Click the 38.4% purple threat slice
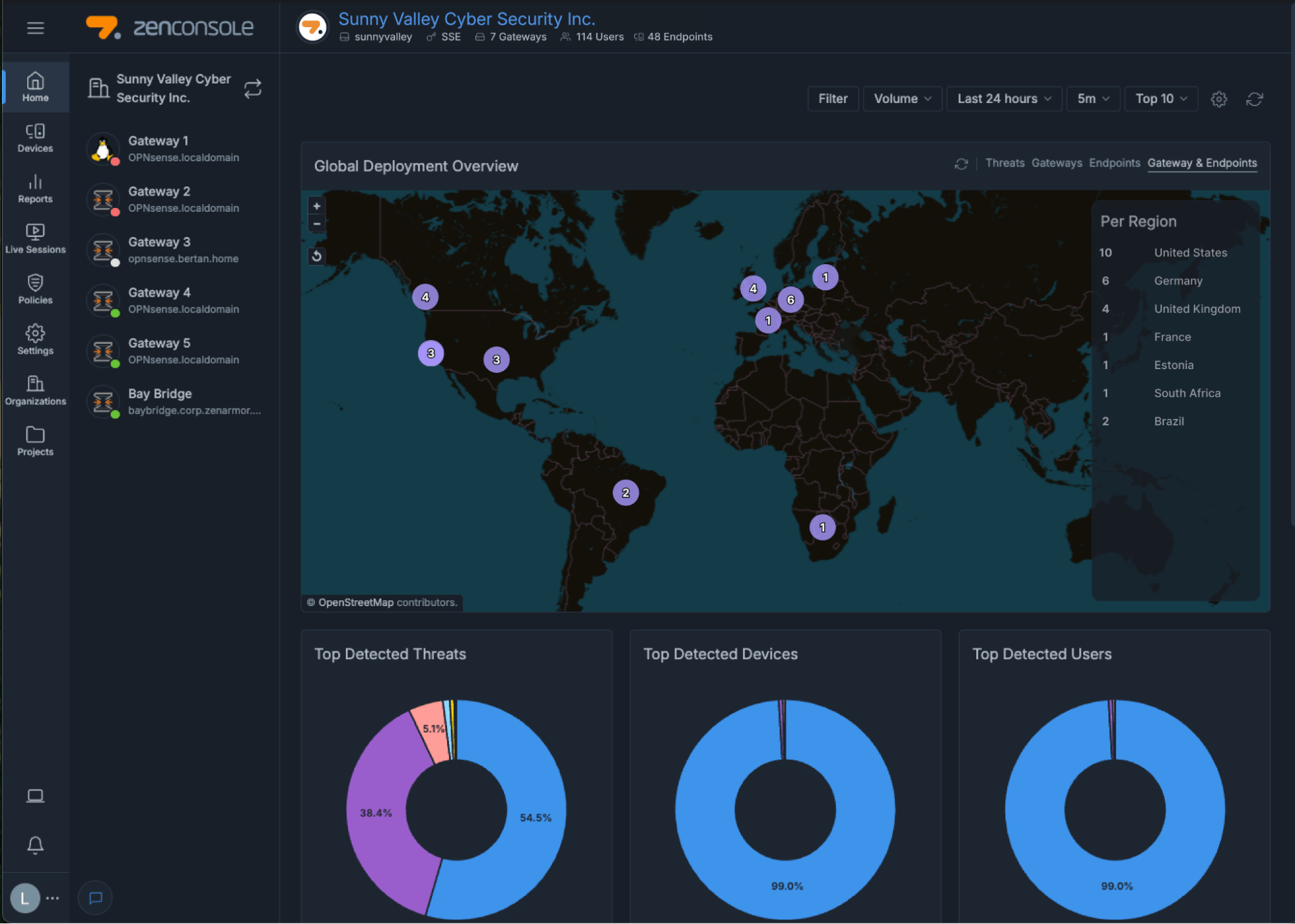The height and width of the screenshot is (924, 1295). coord(376,813)
